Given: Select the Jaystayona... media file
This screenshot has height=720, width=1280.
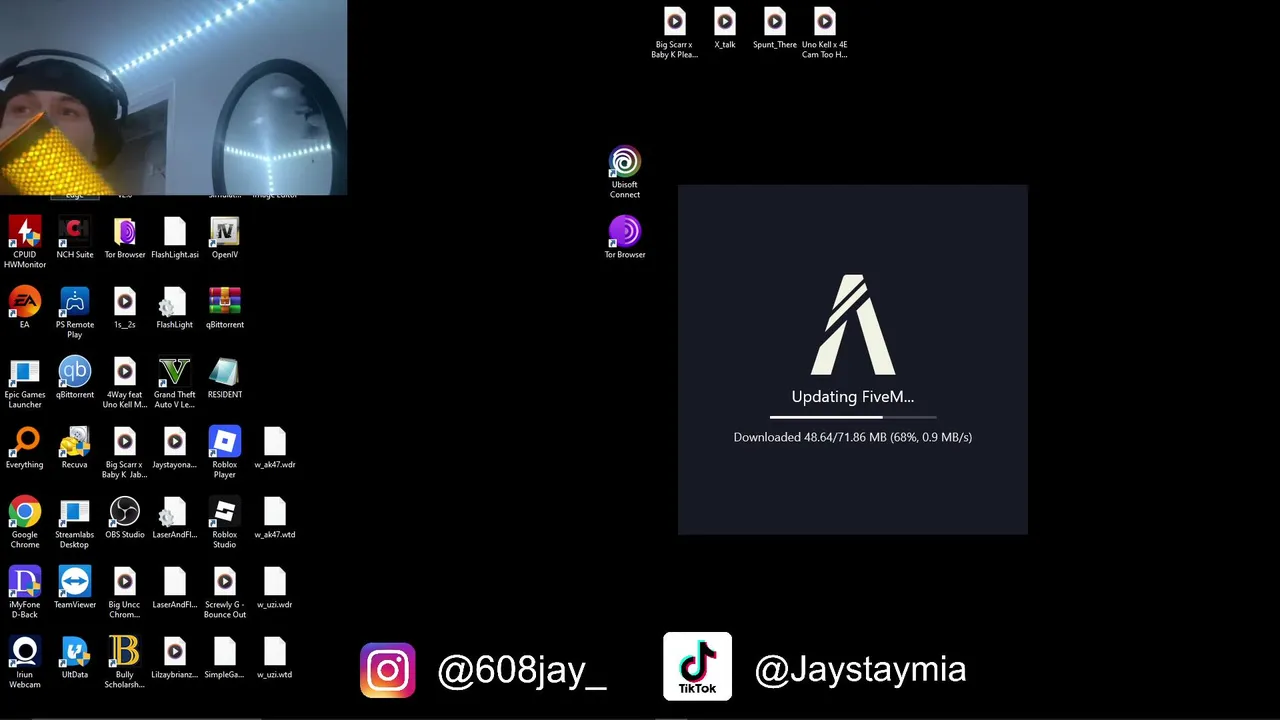Looking at the screenshot, I should (x=175, y=448).
